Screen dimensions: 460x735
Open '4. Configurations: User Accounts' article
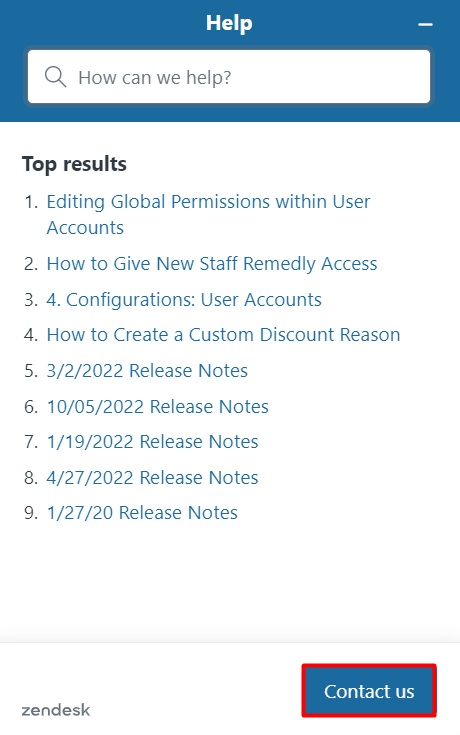point(184,300)
